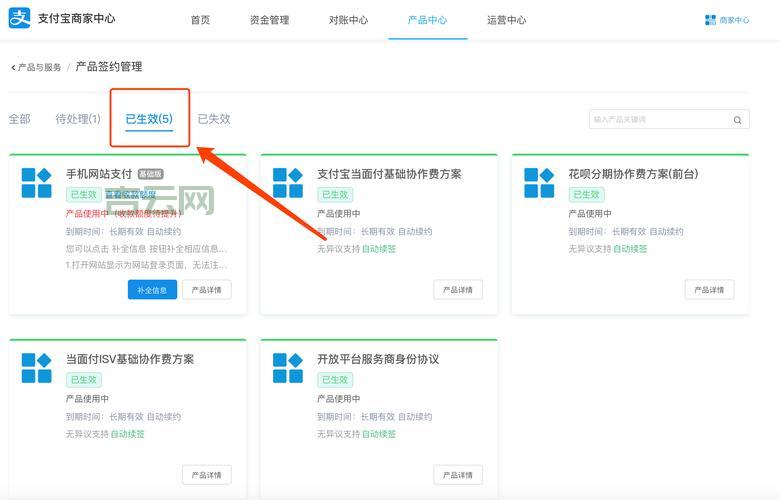Image resolution: width=780 pixels, height=500 pixels.
Task: Open the 运营中心 nav tab
Action: (x=506, y=20)
